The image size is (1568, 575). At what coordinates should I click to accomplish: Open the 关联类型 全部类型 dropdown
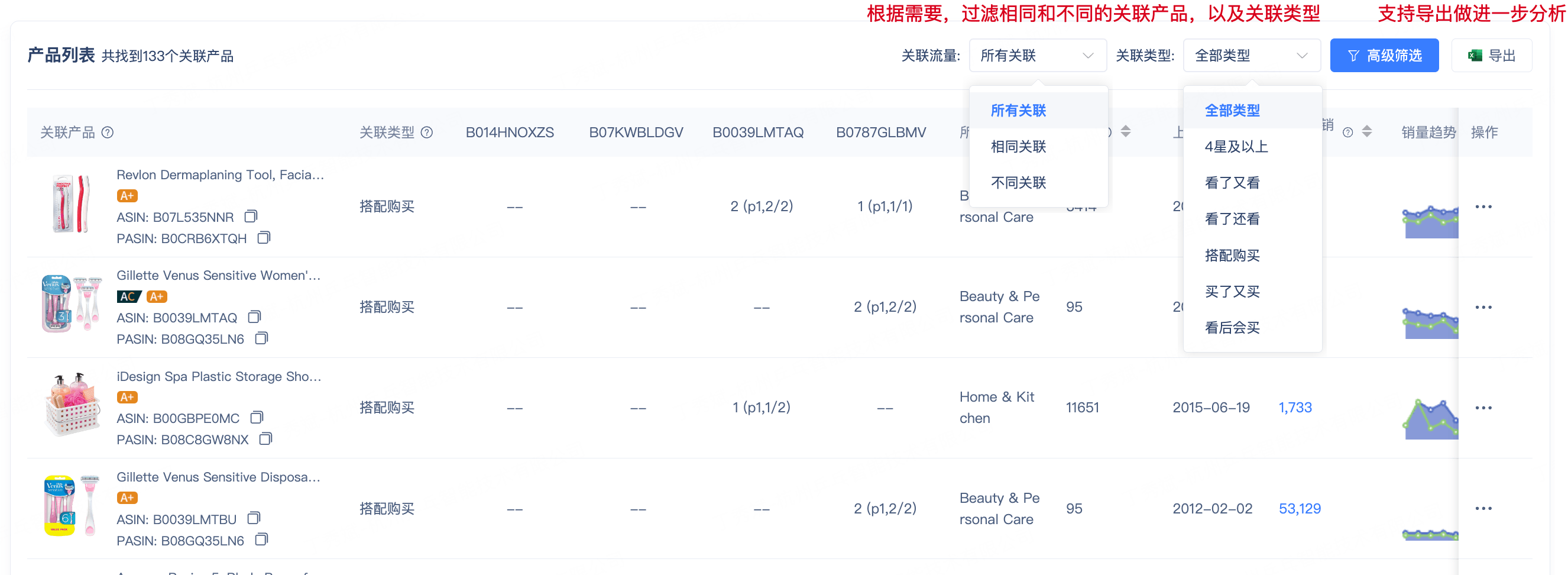1252,56
